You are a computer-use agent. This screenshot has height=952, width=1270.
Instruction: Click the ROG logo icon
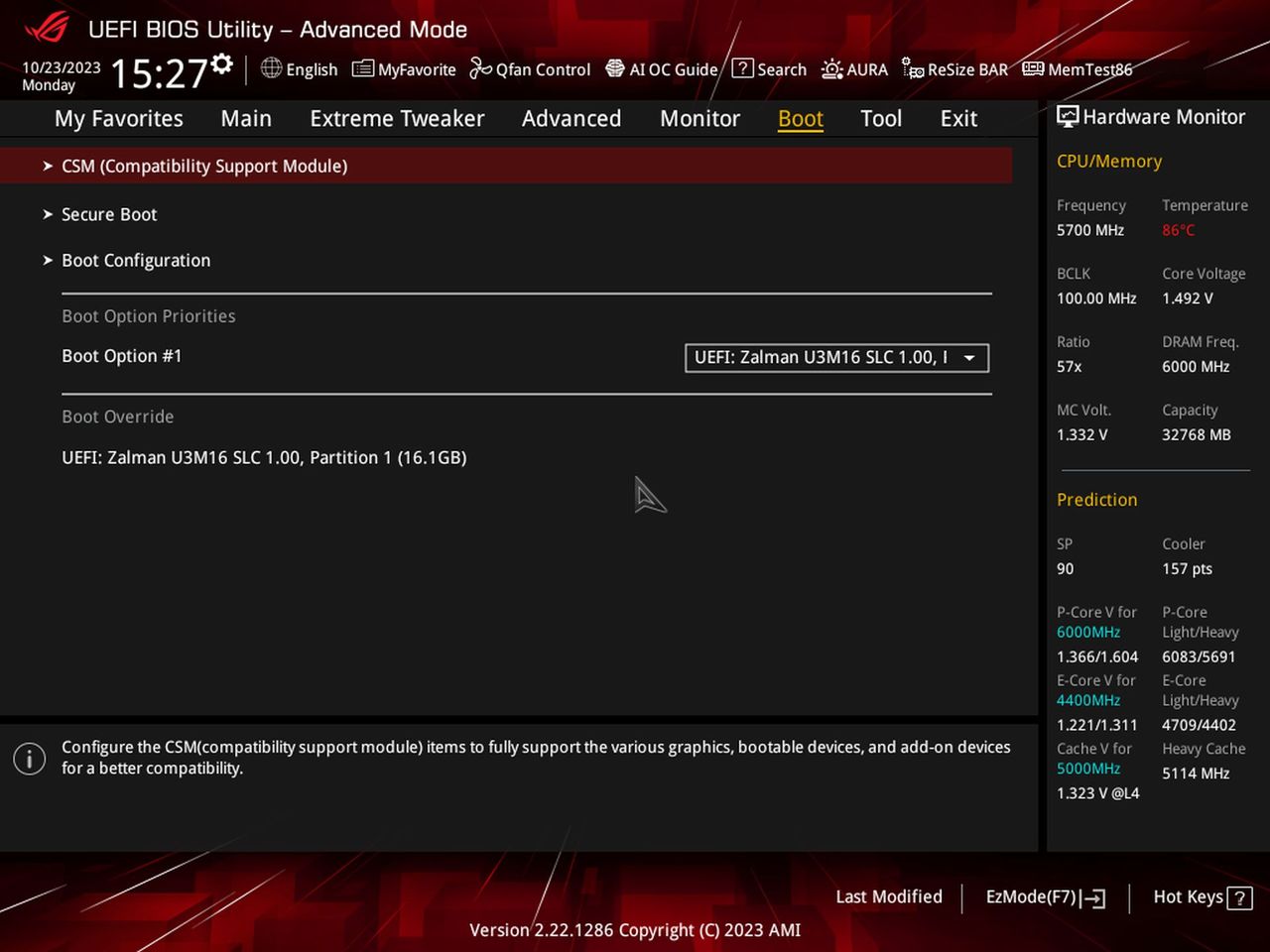pos(47,28)
